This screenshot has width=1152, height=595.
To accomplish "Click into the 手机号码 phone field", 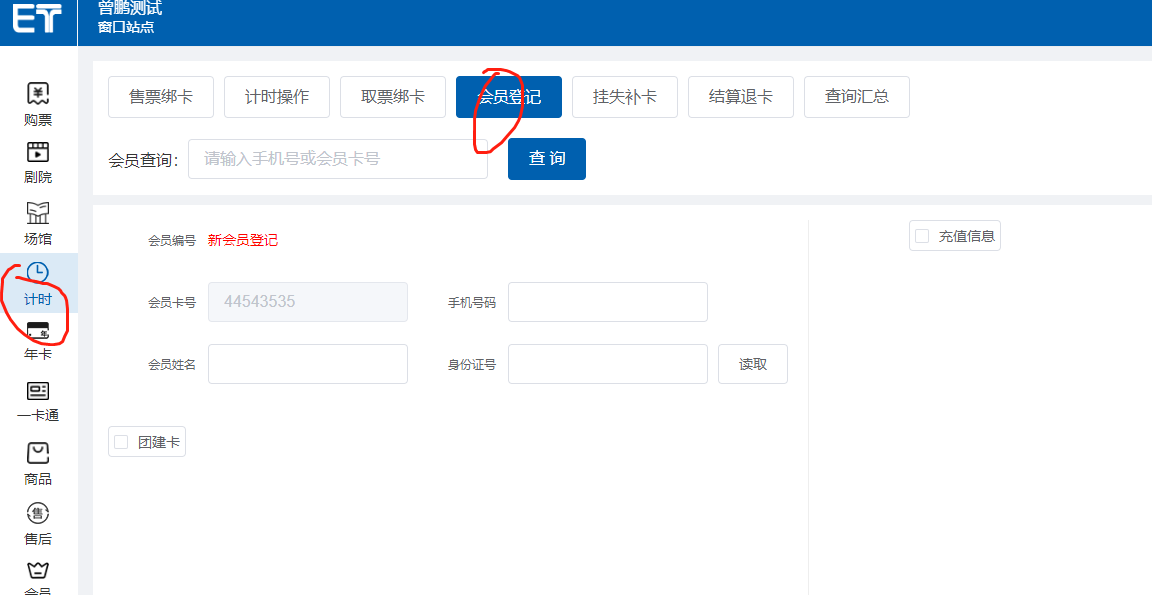I will click(x=607, y=302).
